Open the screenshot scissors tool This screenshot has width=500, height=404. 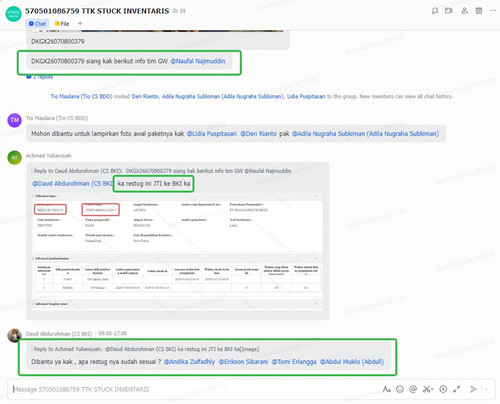pos(426,389)
